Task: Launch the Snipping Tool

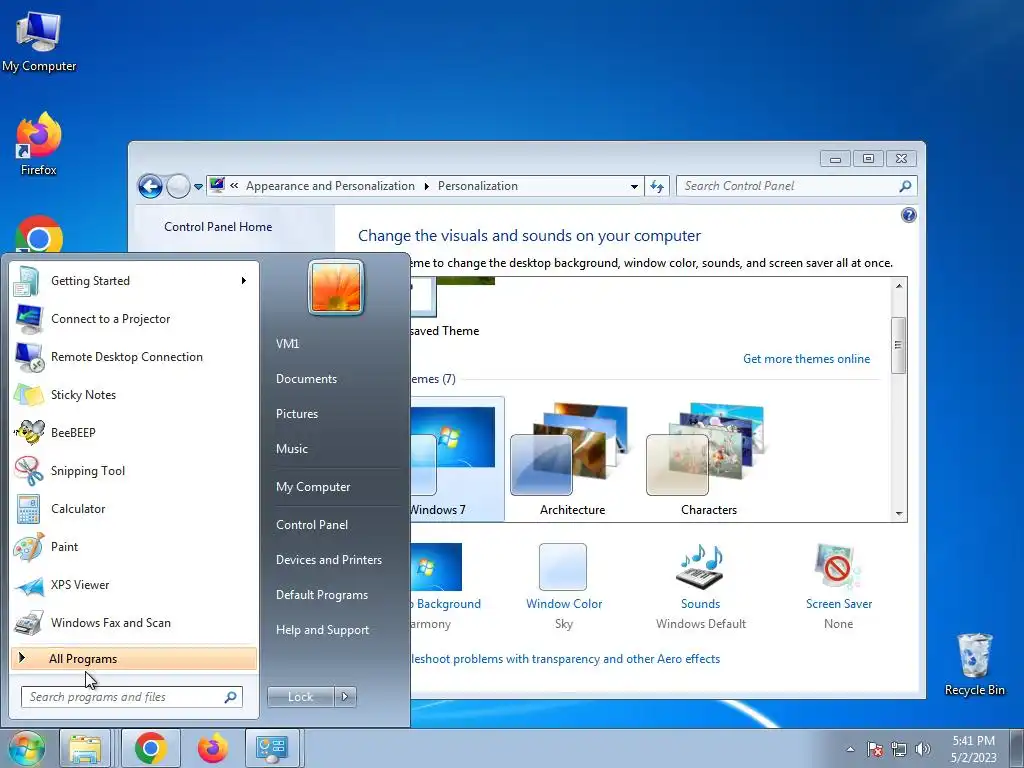Action: 134,471
